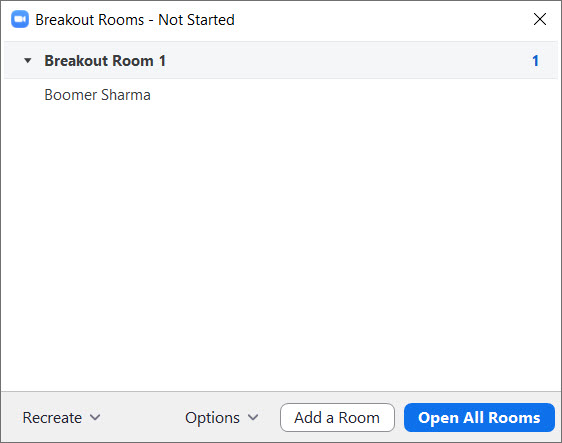This screenshot has height=443, width=562.
Task: Select participant Boomer Sharma
Action: [97, 95]
